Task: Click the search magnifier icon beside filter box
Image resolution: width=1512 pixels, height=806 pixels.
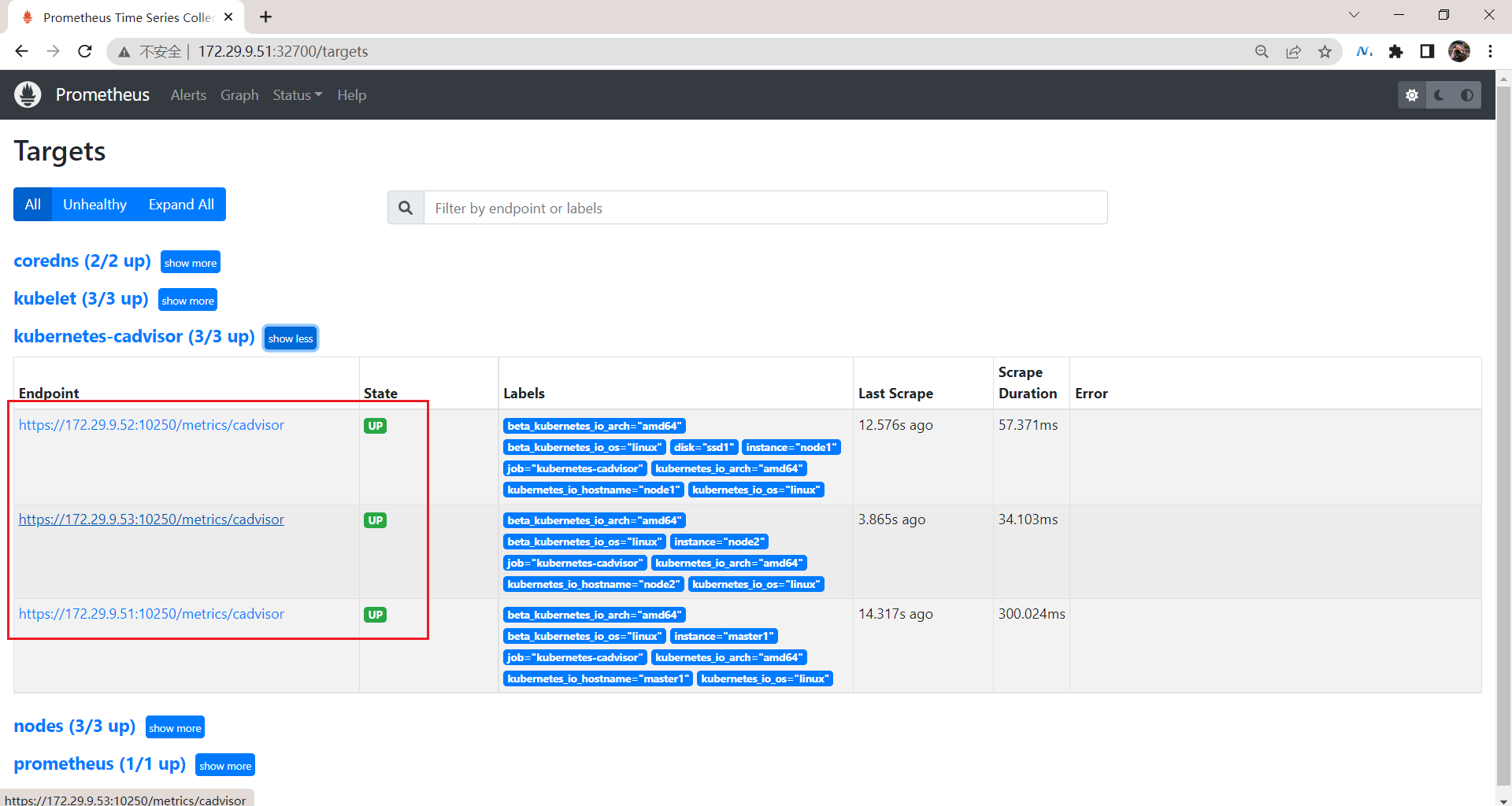Action: click(x=406, y=208)
